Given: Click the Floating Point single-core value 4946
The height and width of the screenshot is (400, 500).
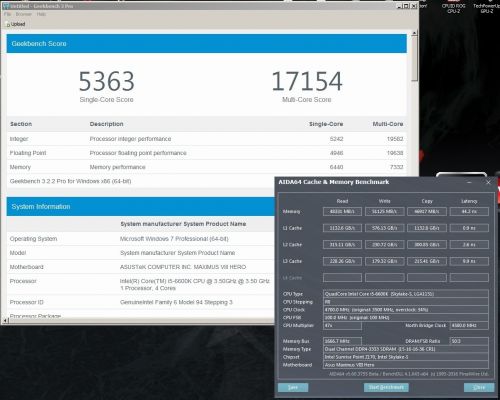Looking at the screenshot, I should coord(336,153).
